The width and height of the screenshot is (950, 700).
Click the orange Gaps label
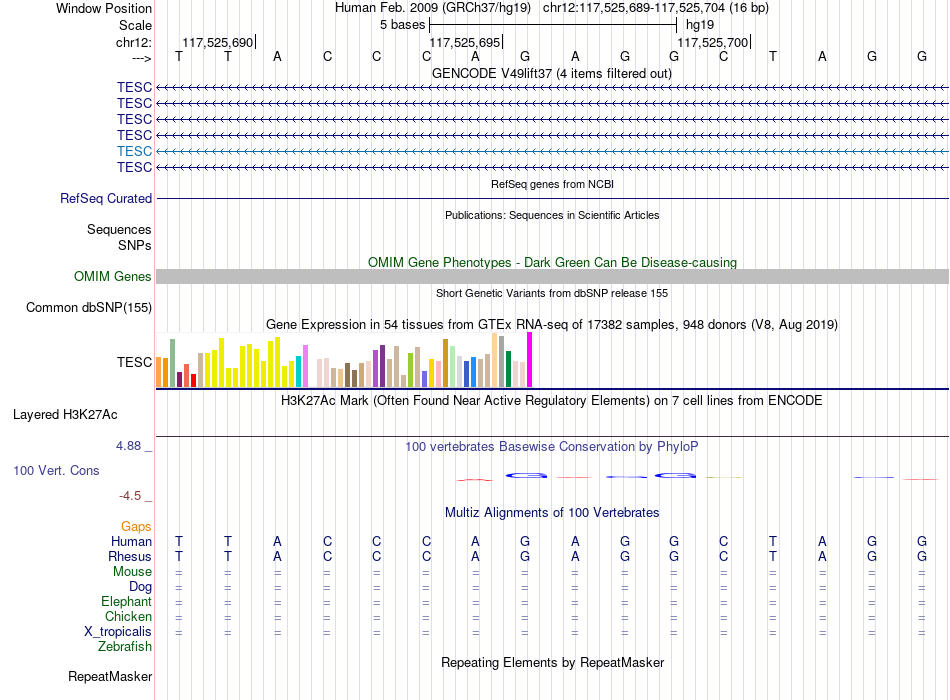[136, 527]
